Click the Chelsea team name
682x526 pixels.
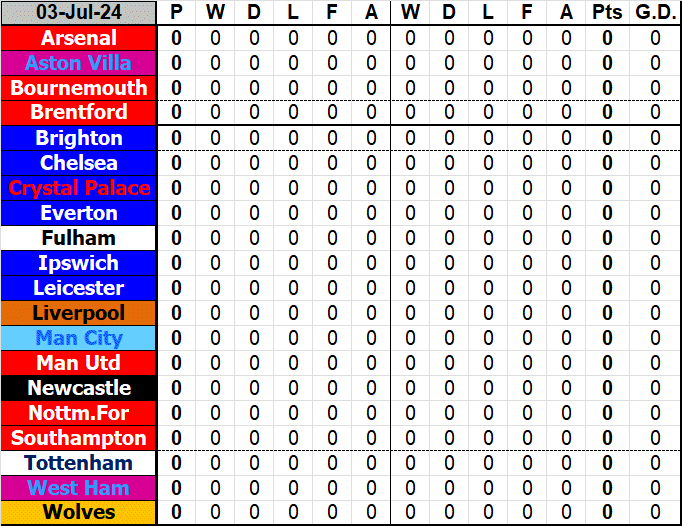pyautogui.click(x=79, y=163)
